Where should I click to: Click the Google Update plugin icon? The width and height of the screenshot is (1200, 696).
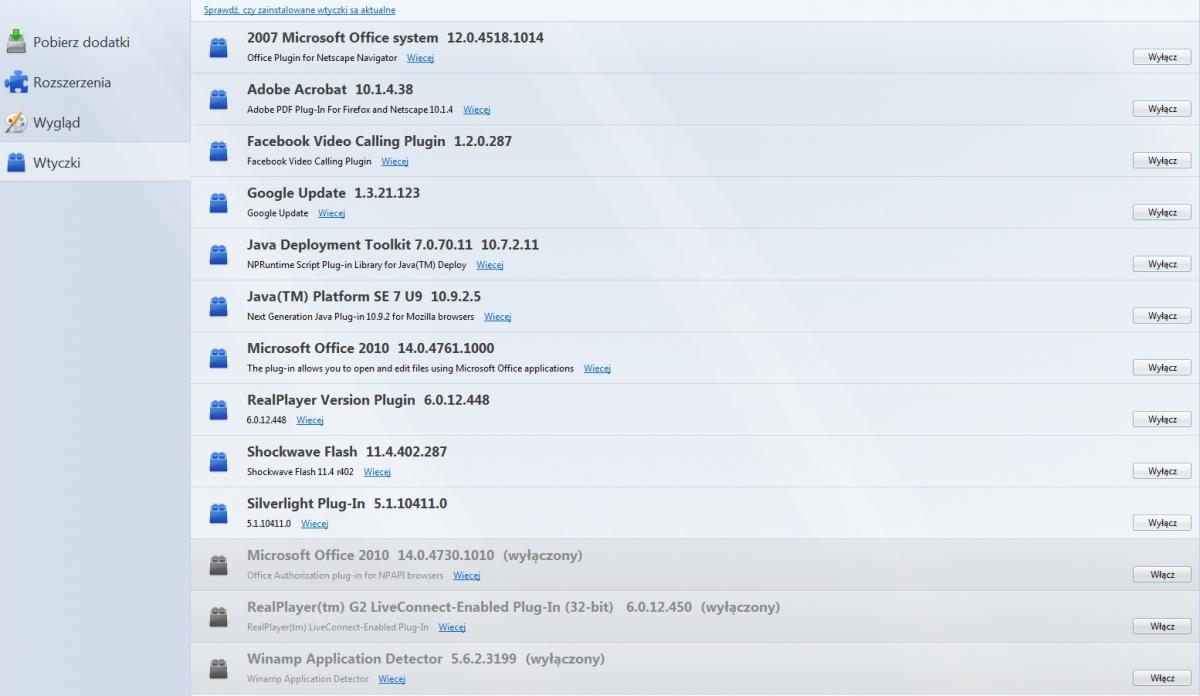click(x=218, y=203)
